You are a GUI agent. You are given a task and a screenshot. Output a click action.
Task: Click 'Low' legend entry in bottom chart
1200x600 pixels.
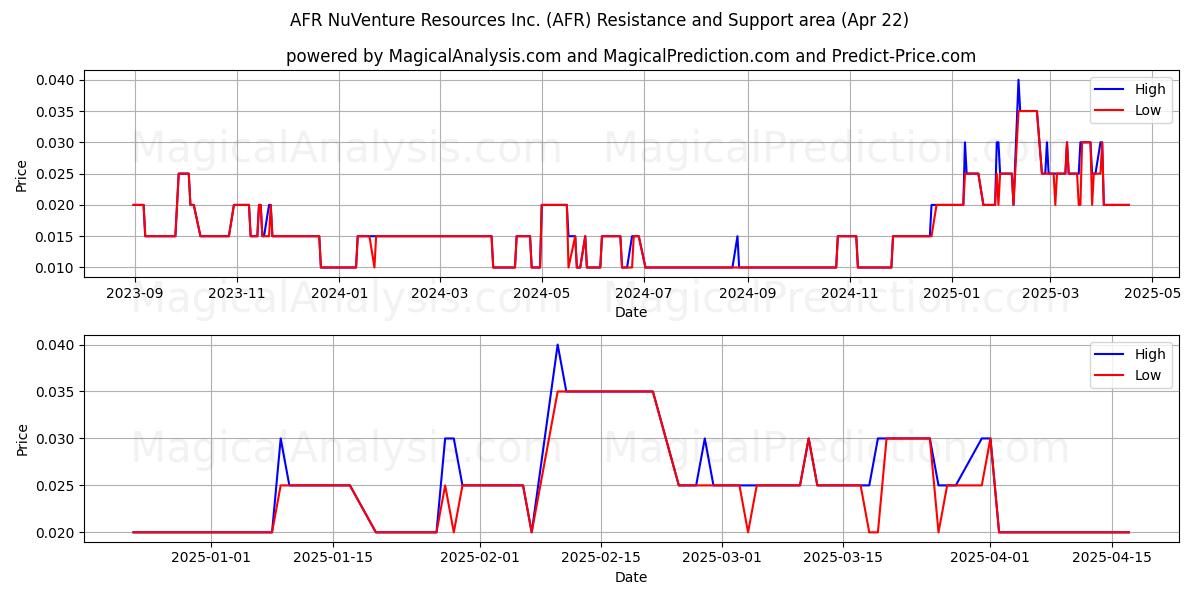point(1148,375)
